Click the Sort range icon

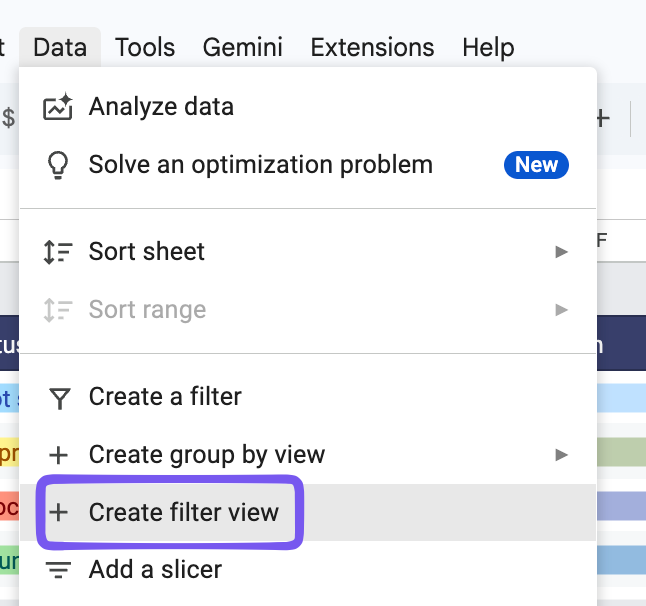pos(58,310)
